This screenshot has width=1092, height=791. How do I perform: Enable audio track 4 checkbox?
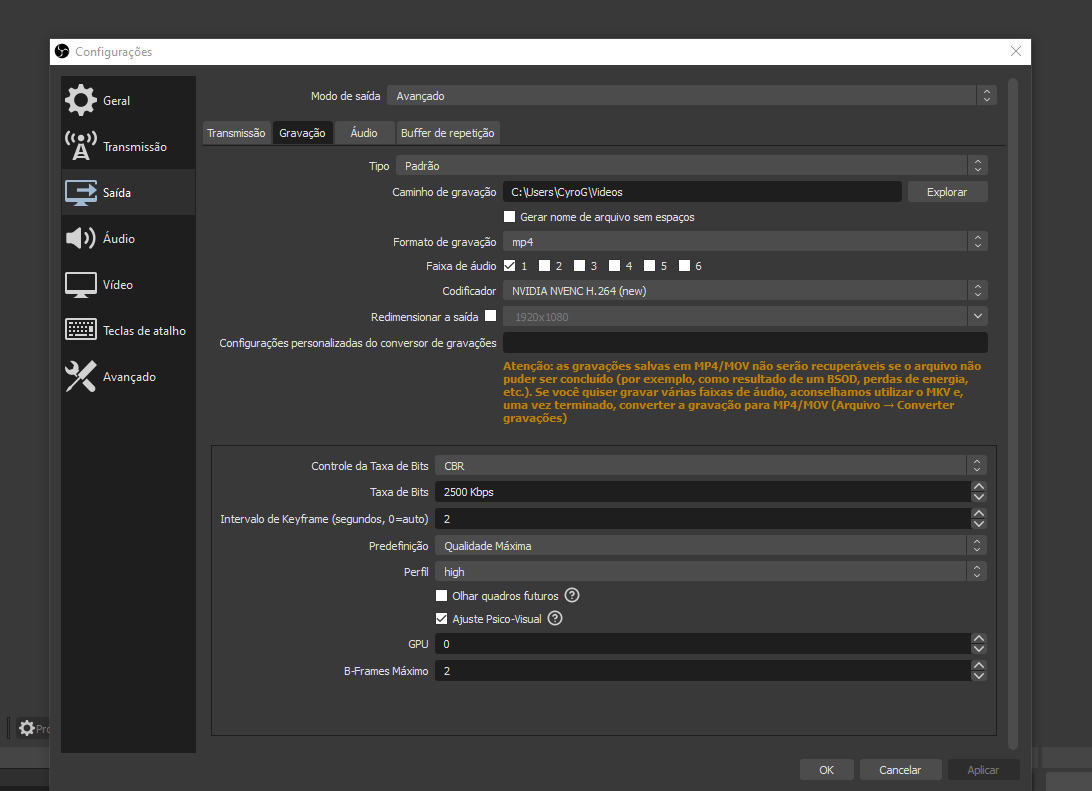point(614,265)
